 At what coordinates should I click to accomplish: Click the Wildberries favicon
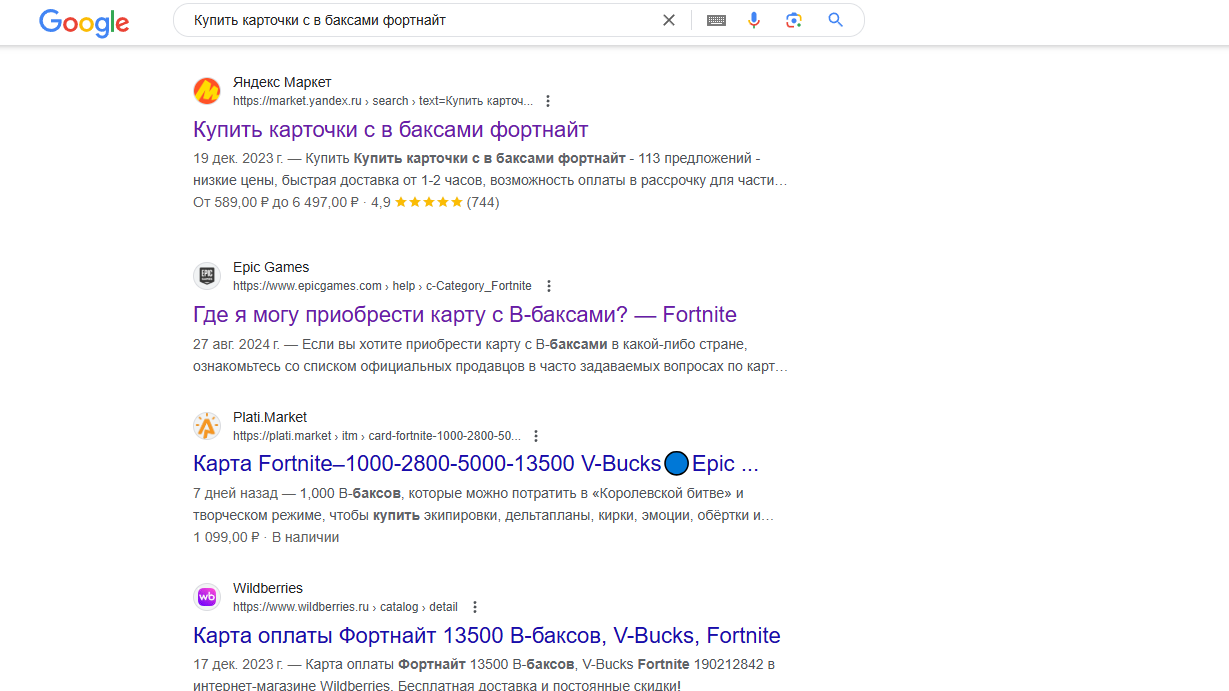[x=207, y=597]
